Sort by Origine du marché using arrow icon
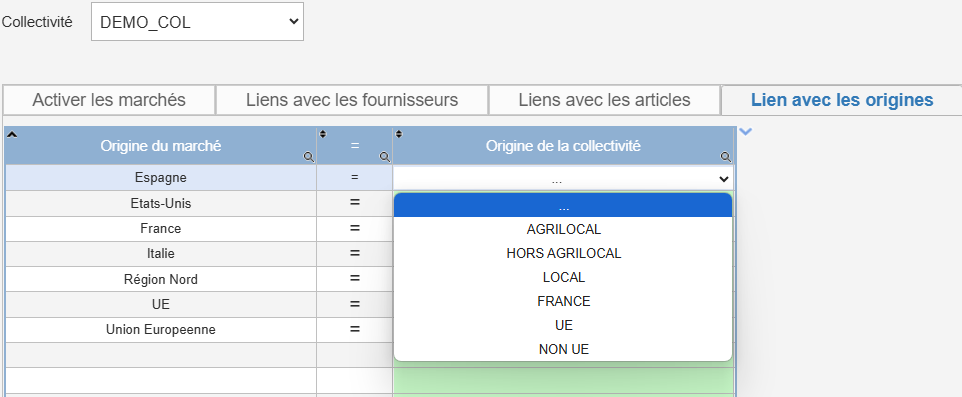Image resolution: width=962 pixels, height=397 pixels. click(12, 134)
